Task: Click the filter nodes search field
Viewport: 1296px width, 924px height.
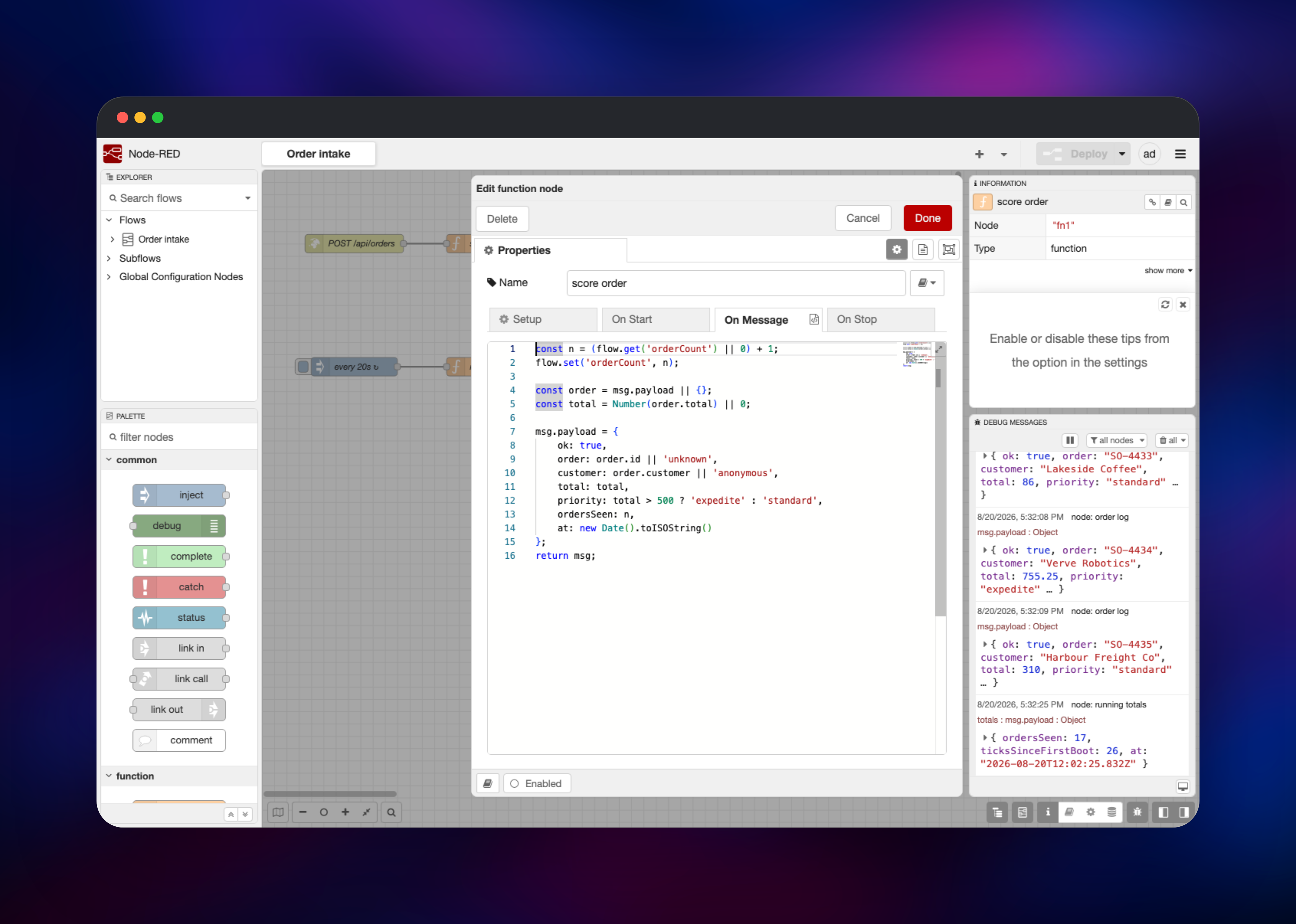Action: click(x=179, y=437)
